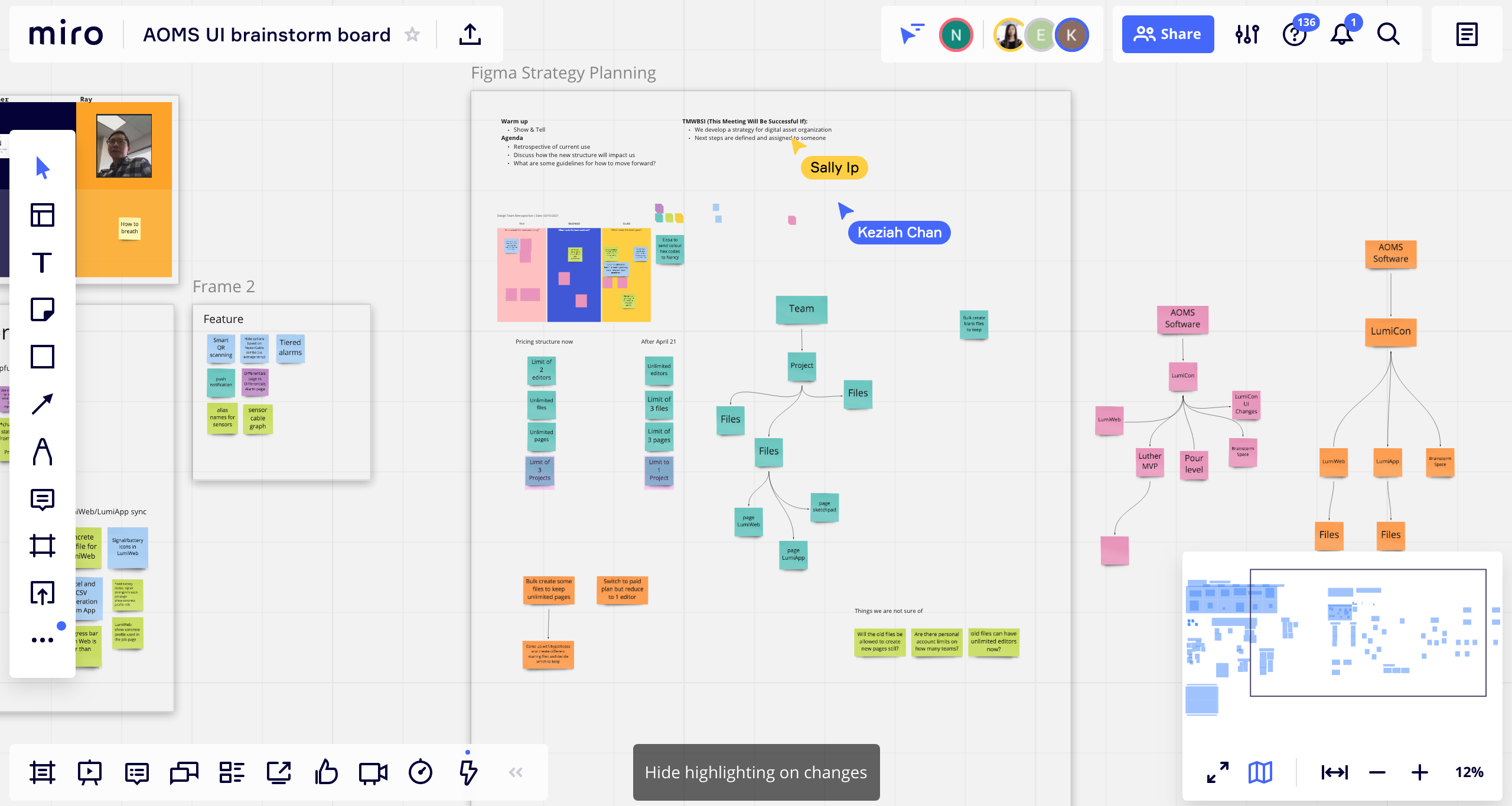
Task: Open the board settings sliders icon
Action: click(1247, 34)
